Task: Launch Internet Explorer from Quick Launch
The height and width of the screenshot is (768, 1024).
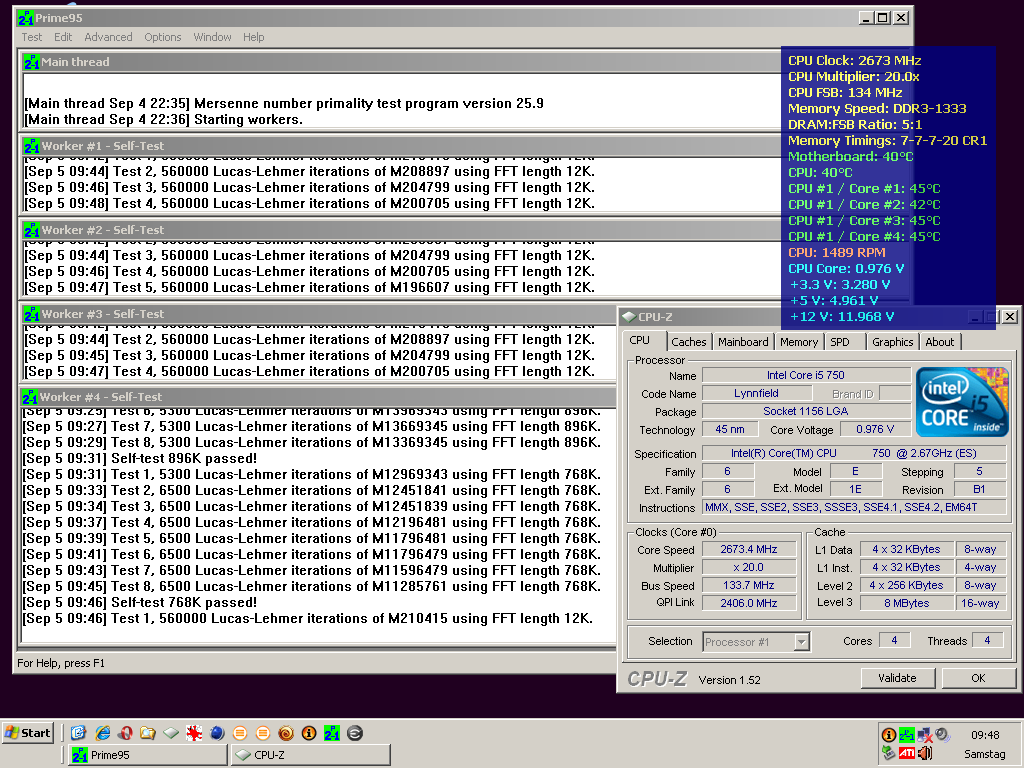Action: click(x=102, y=733)
